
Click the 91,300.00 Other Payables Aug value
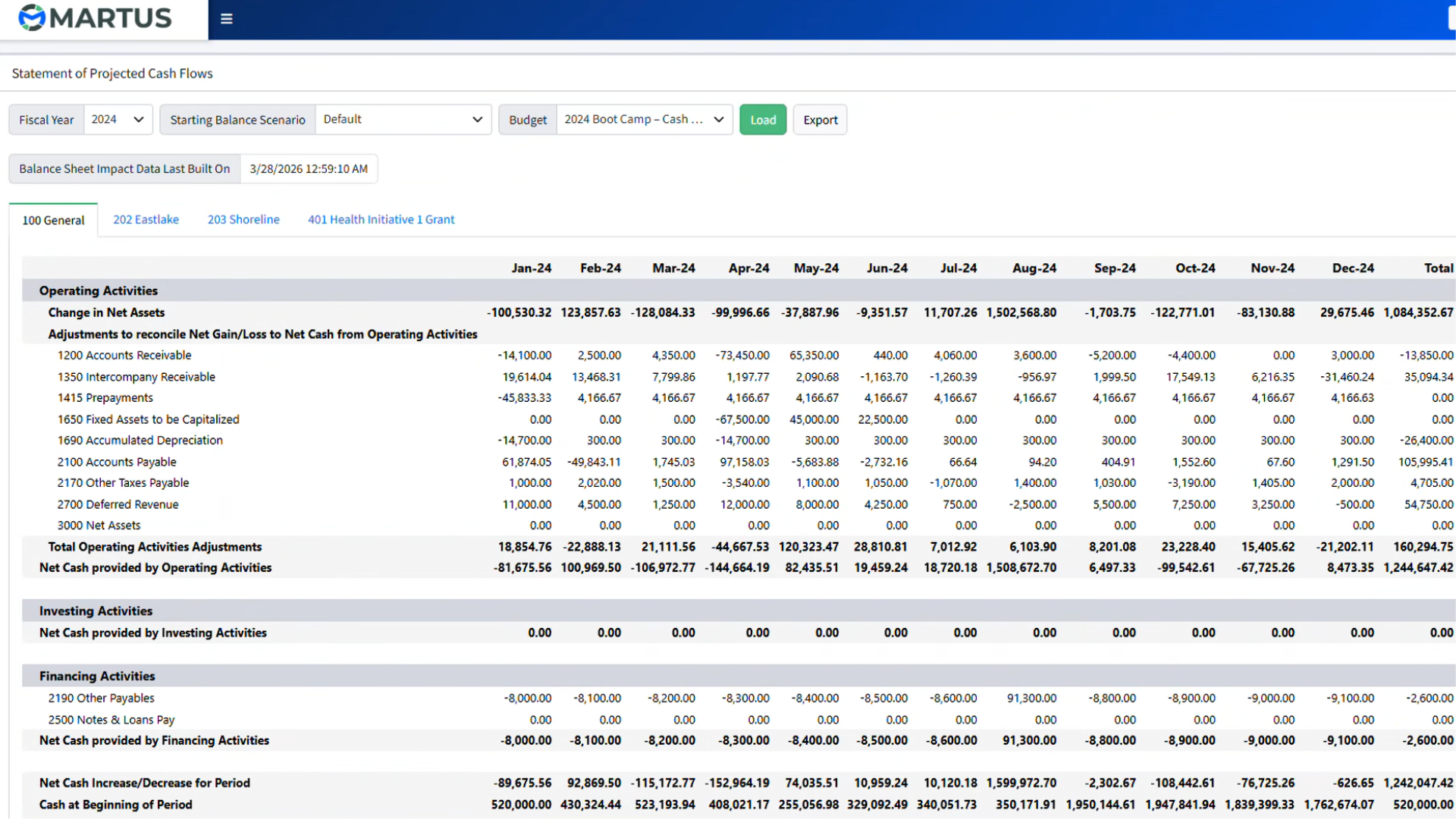coord(1031,698)
